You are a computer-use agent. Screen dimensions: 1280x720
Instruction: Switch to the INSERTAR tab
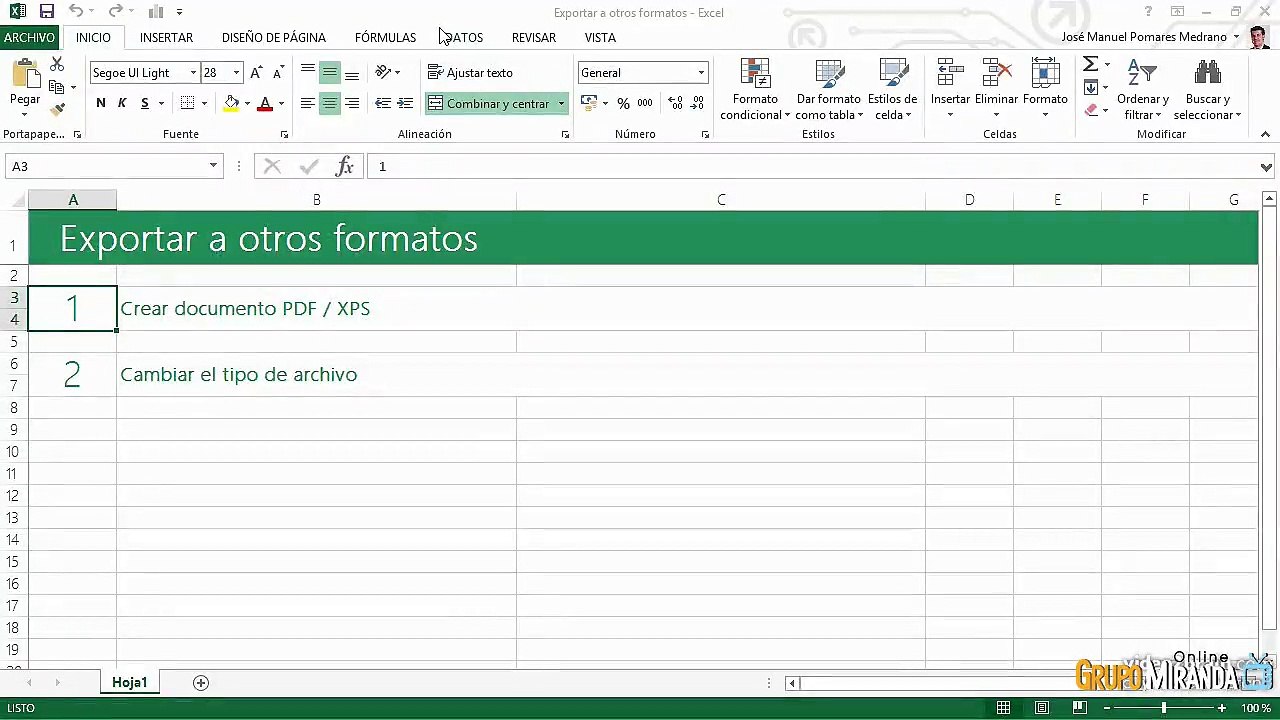click(x=166, y=37)
